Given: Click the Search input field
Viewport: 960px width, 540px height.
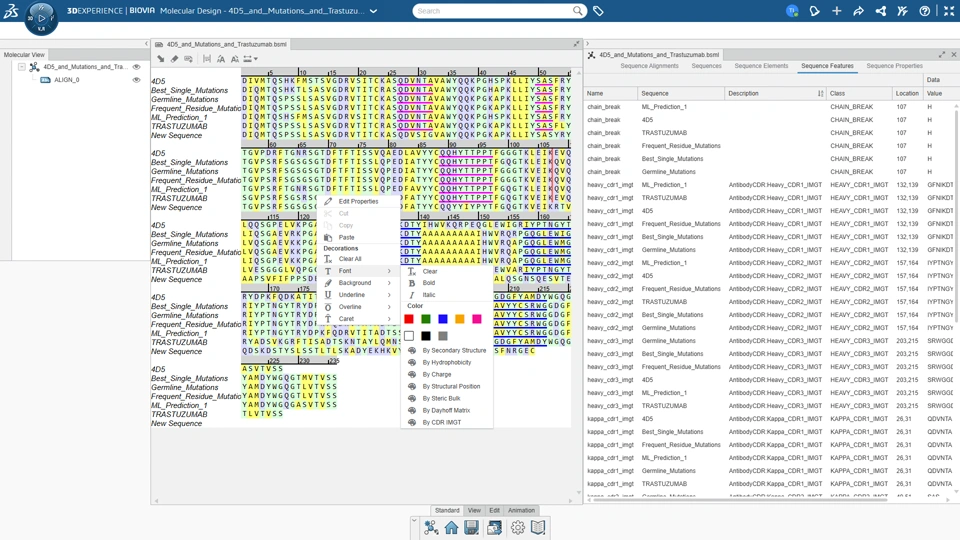Looking at the screenshot, I should click(493, 10).
